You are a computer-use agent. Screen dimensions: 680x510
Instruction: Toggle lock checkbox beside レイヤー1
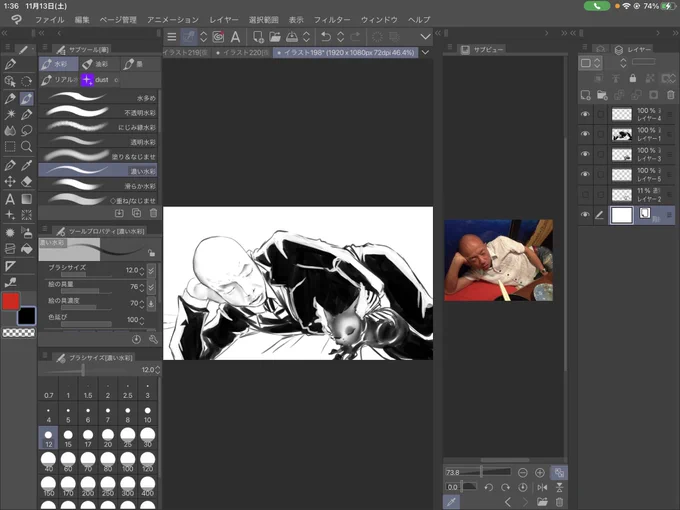[601, 134]
